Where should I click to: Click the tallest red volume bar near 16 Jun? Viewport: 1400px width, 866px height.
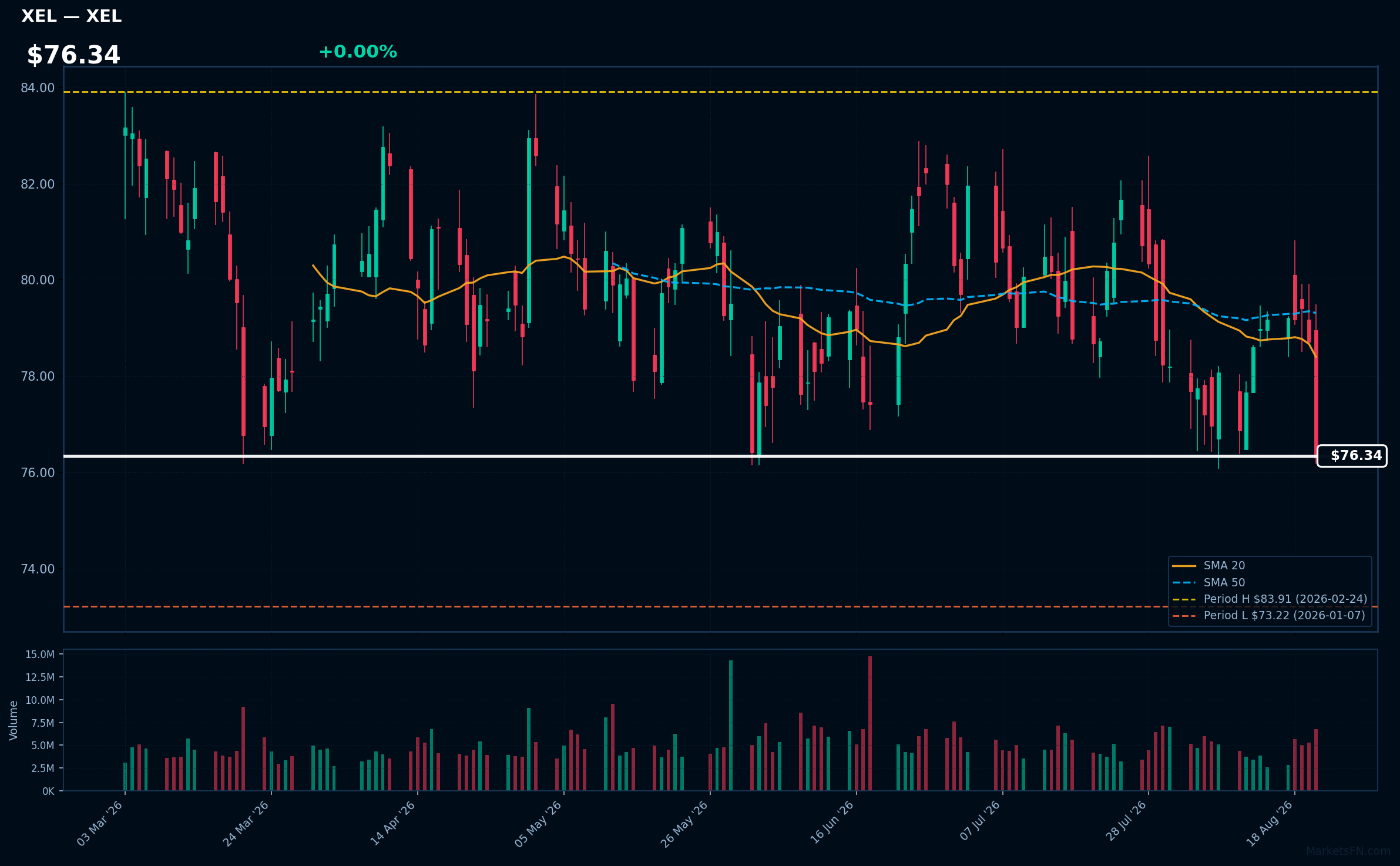click(870, 724)
